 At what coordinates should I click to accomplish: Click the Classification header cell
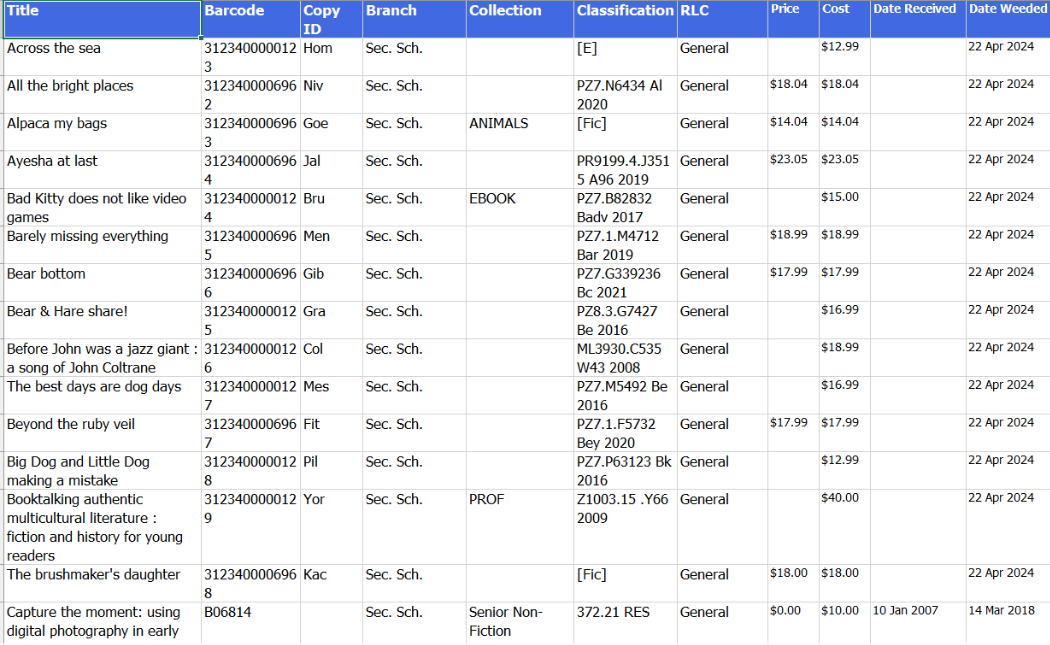pyautogui.click(x=625, y=19)
